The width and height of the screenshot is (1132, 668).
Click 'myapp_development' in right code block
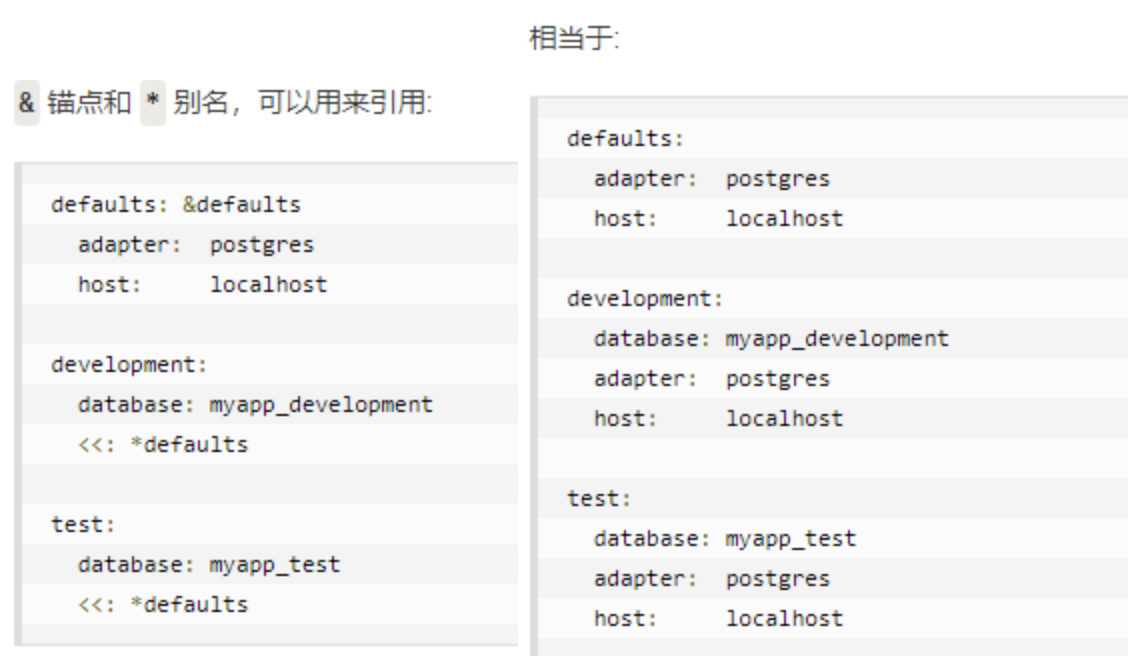pos(837,339)
